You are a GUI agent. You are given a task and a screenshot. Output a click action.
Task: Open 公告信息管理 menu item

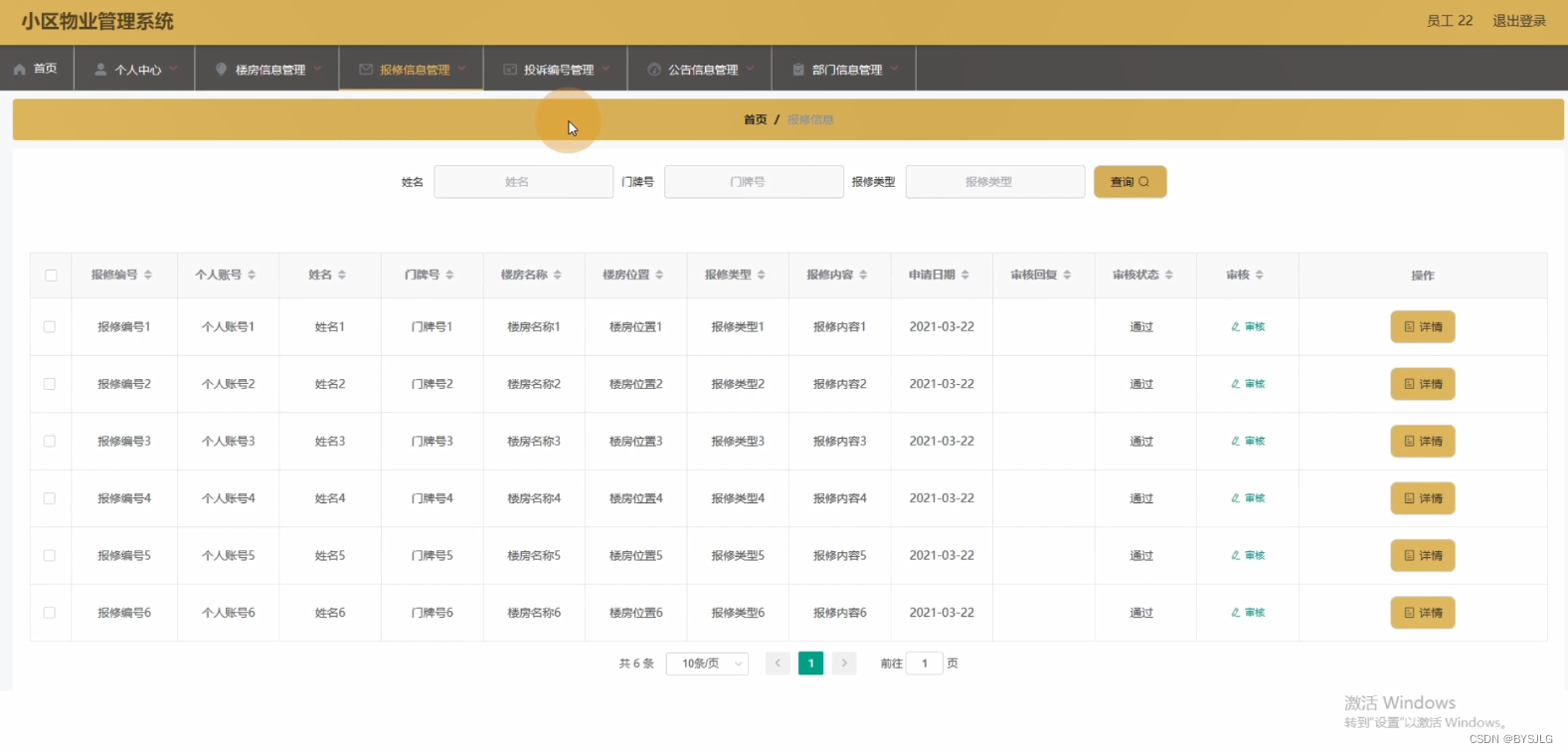699,69
